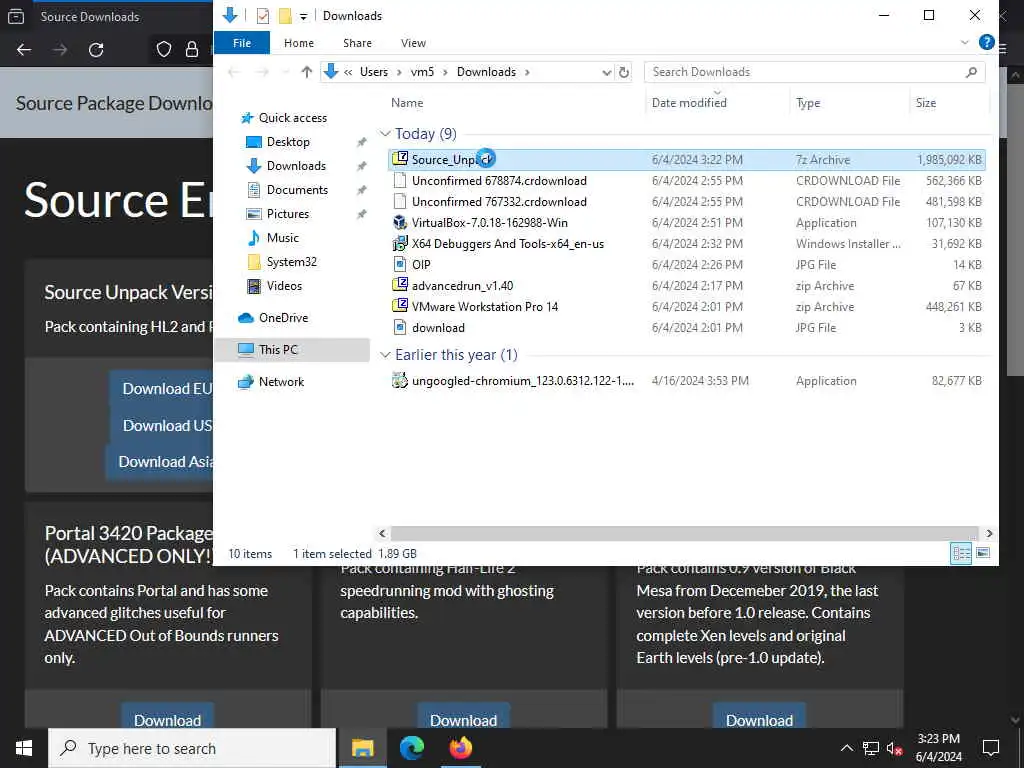The height and width of the screenshot is (768, 1024).
Task: Switch to the Home ribbon tab
Action: click(298, 43)
